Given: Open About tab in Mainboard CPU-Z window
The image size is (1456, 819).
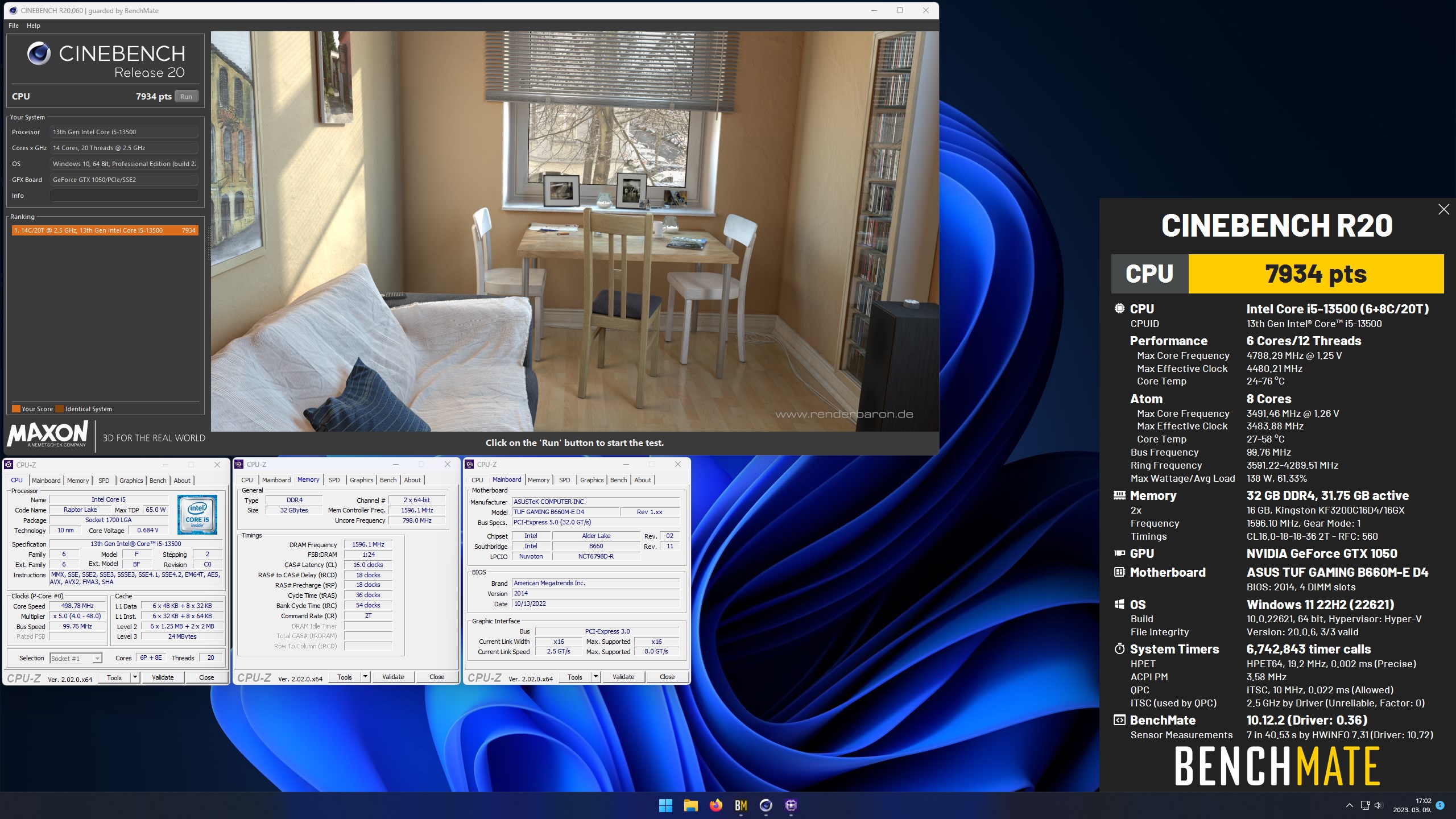Looking at the screenshot, I should 643,480.
